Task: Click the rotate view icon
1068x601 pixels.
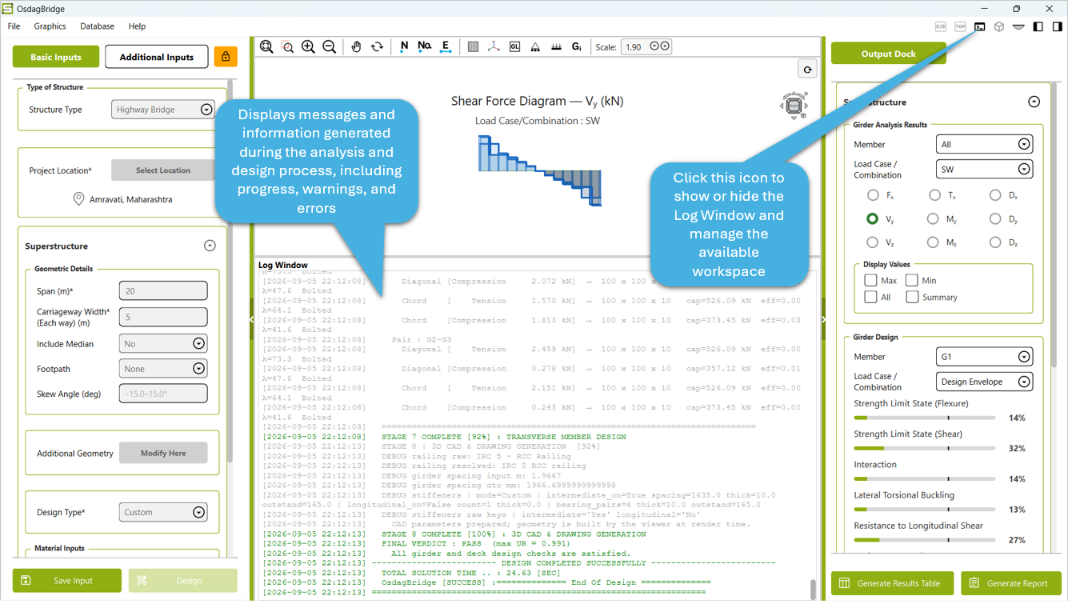Action: [x=377, y=46]
